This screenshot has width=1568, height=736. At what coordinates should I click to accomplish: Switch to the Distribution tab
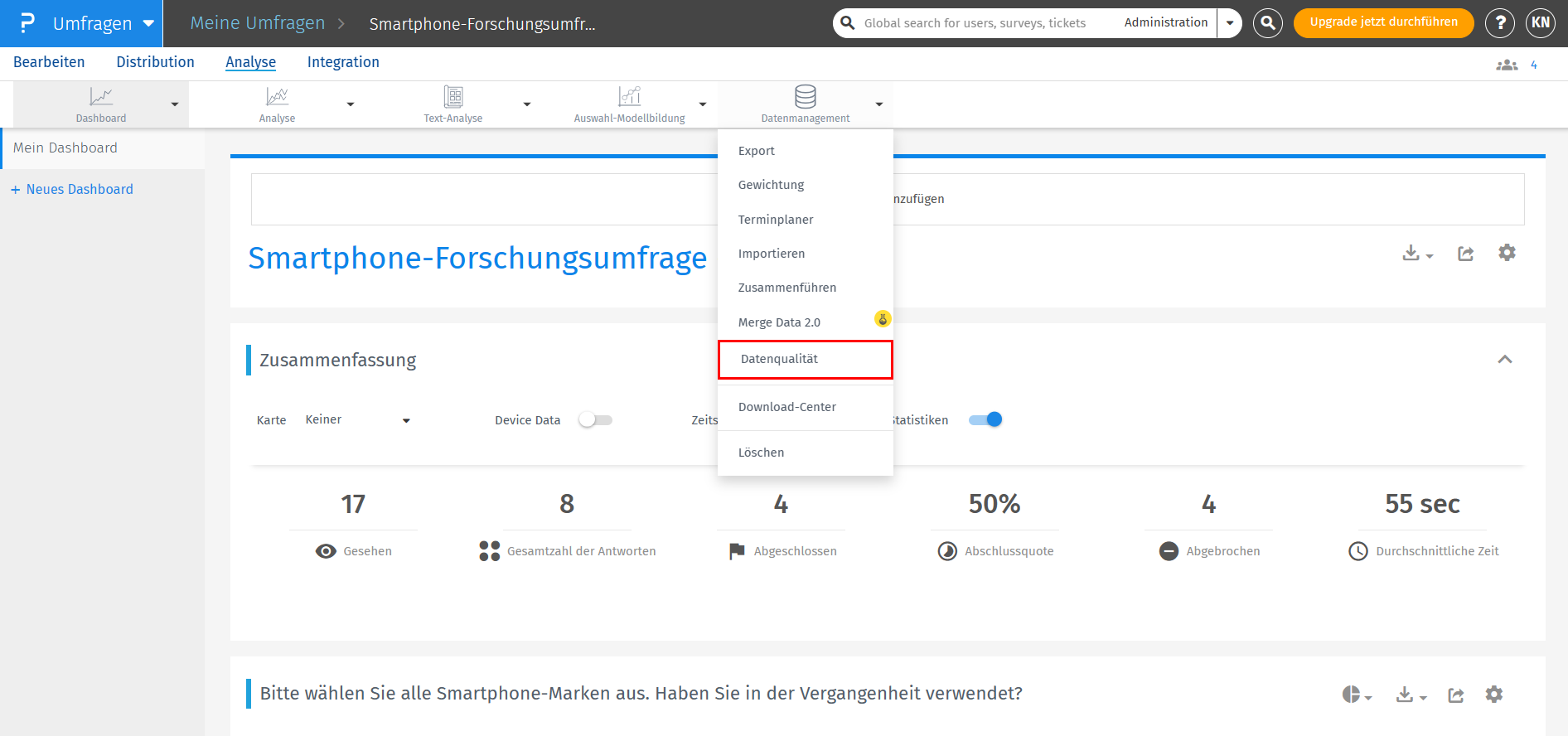coord(156,62)
